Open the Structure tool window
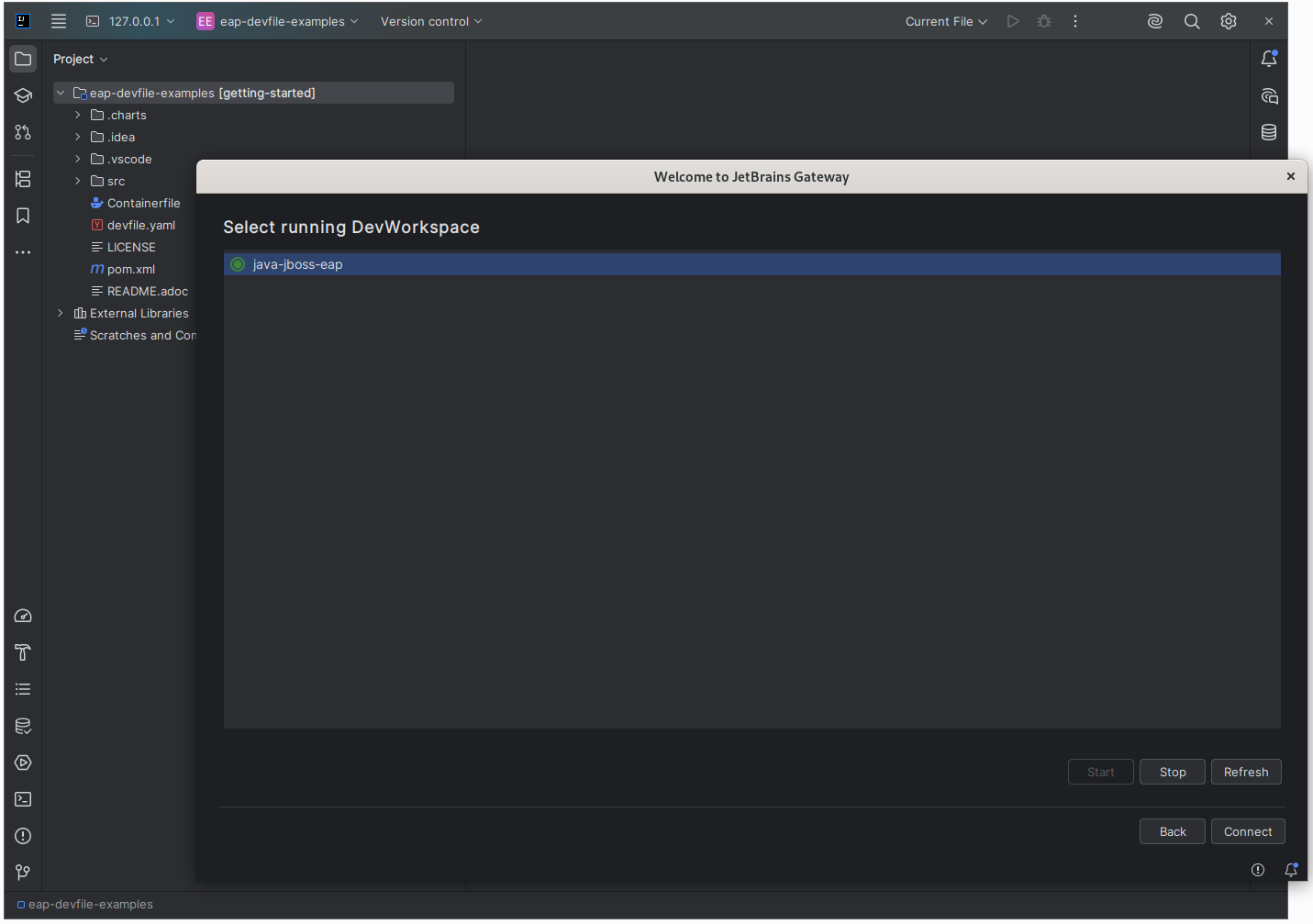 tap(23, 179)
